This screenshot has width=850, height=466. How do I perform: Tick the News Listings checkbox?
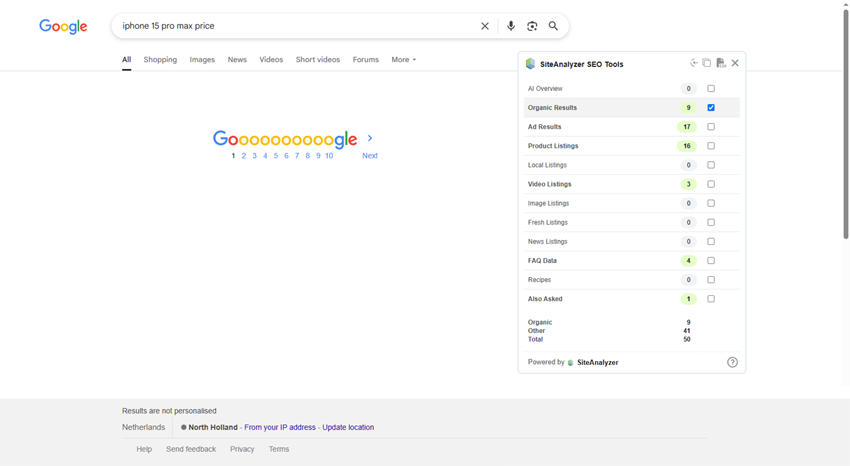711,242
